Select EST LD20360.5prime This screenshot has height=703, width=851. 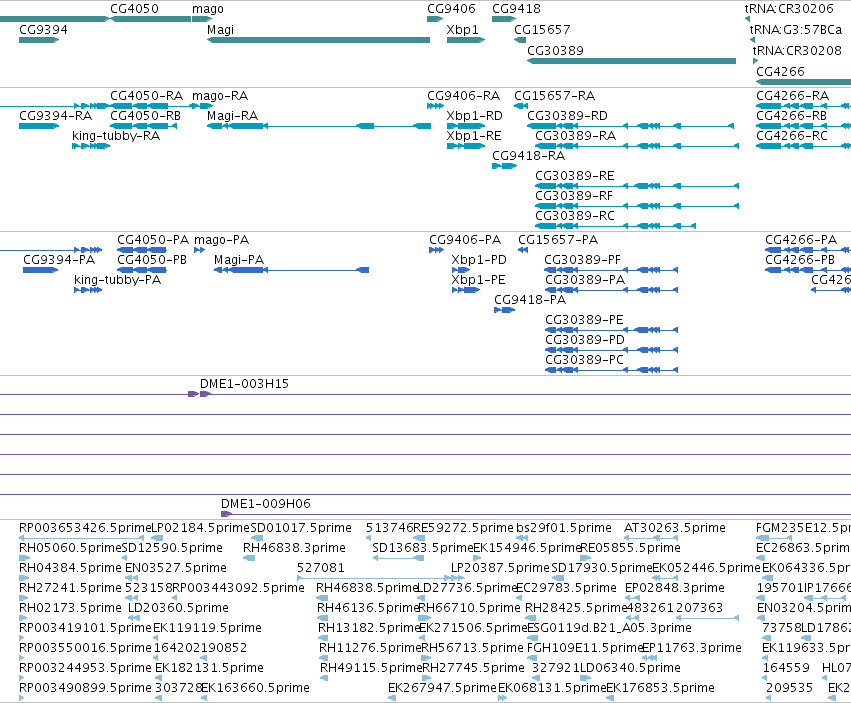coord(134,618)
